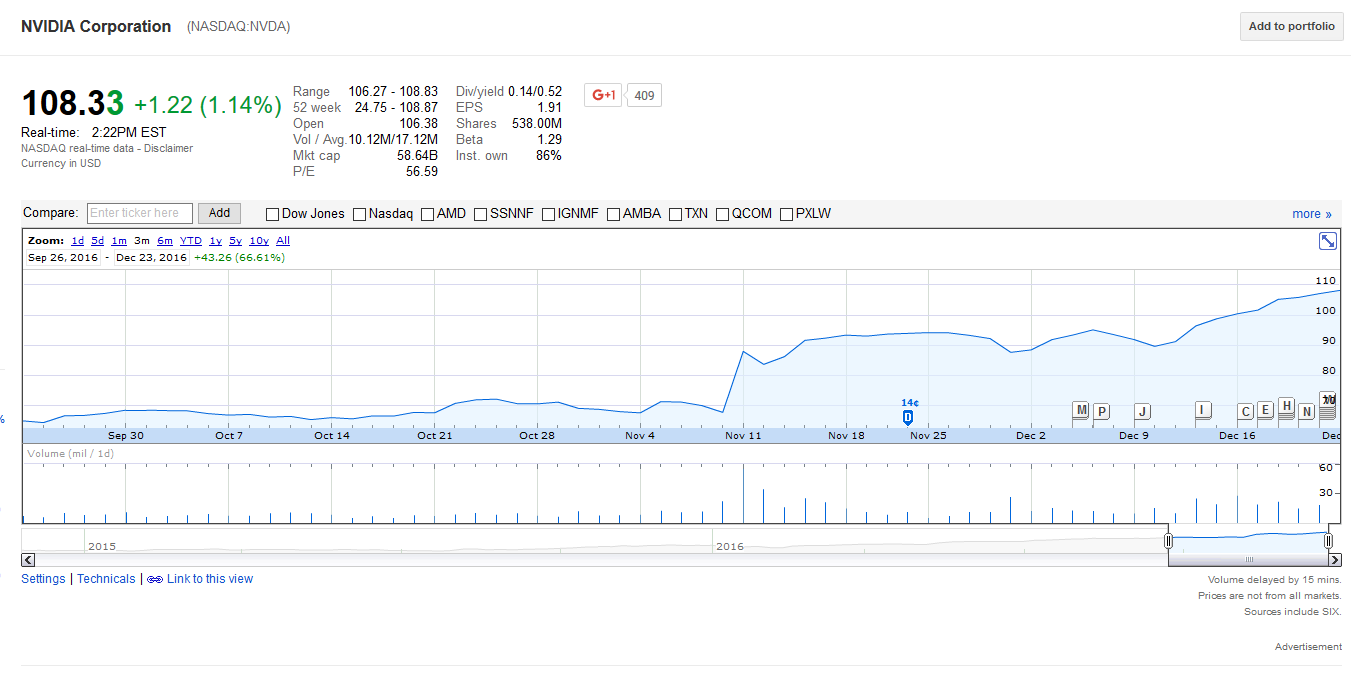Click the chain icon beside Link to this view
Image resolution: width=1351 pixels, height=674 pixels.
coord(155,579)
